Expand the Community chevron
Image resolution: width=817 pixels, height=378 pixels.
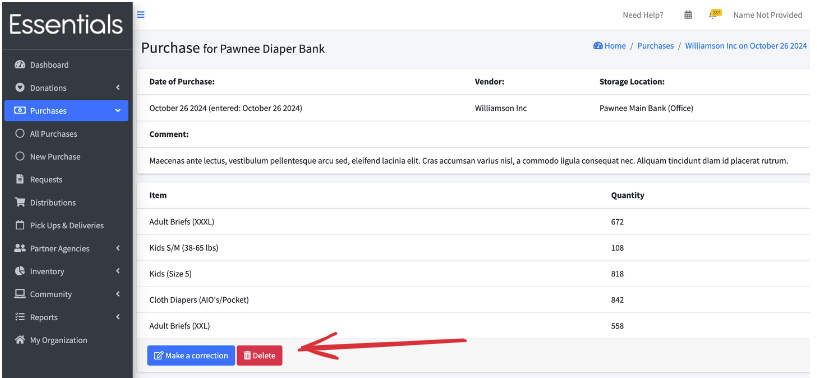[x=118, y=294]
